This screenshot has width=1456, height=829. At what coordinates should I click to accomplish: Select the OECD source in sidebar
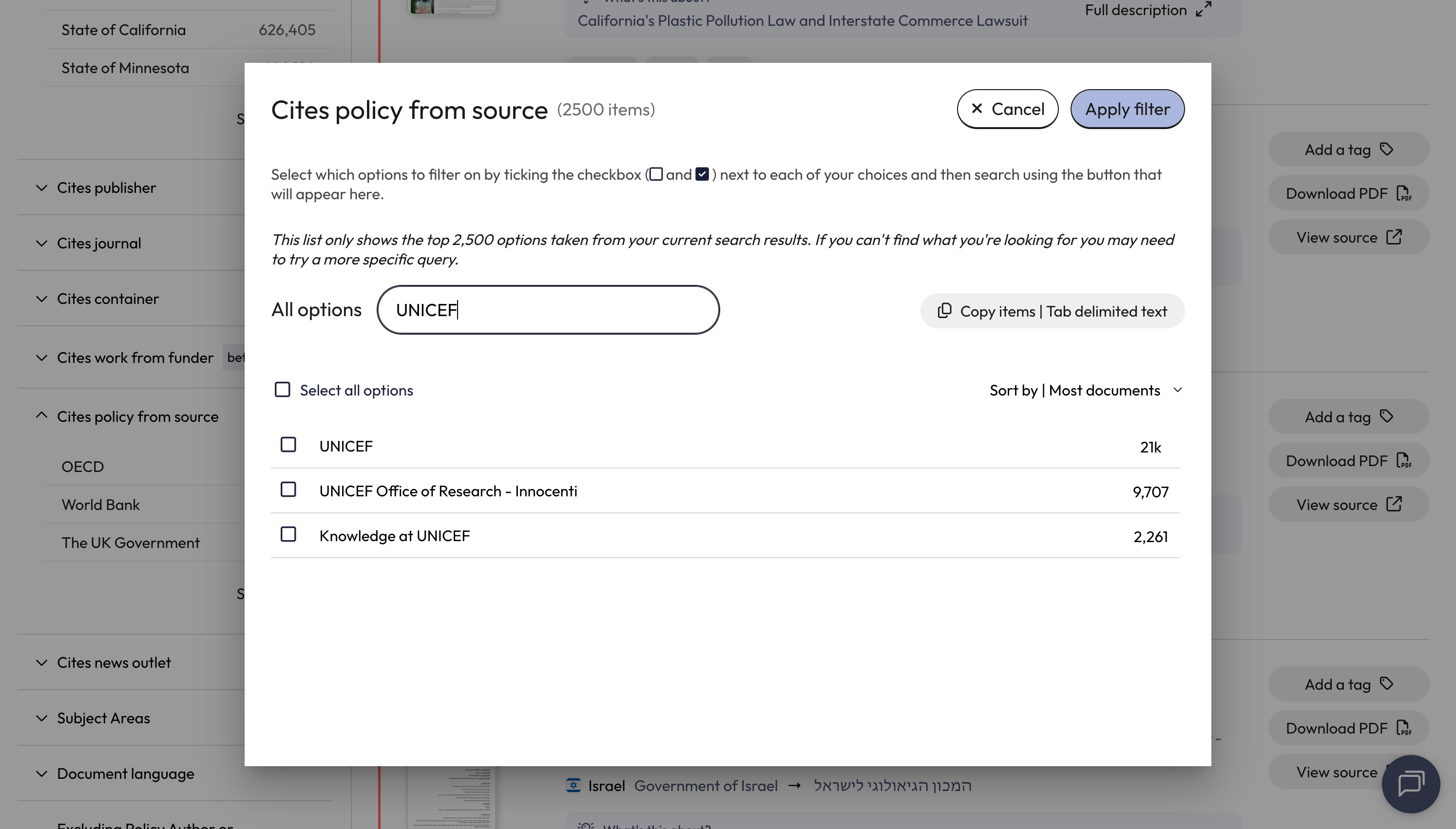point(82,466)
